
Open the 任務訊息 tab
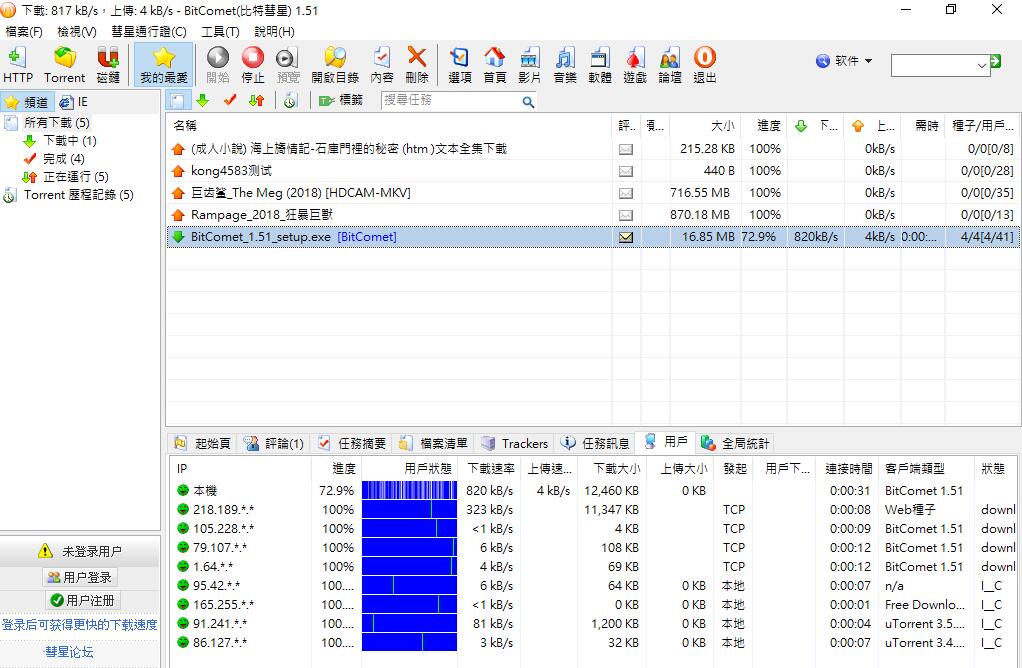coord(596,444)
